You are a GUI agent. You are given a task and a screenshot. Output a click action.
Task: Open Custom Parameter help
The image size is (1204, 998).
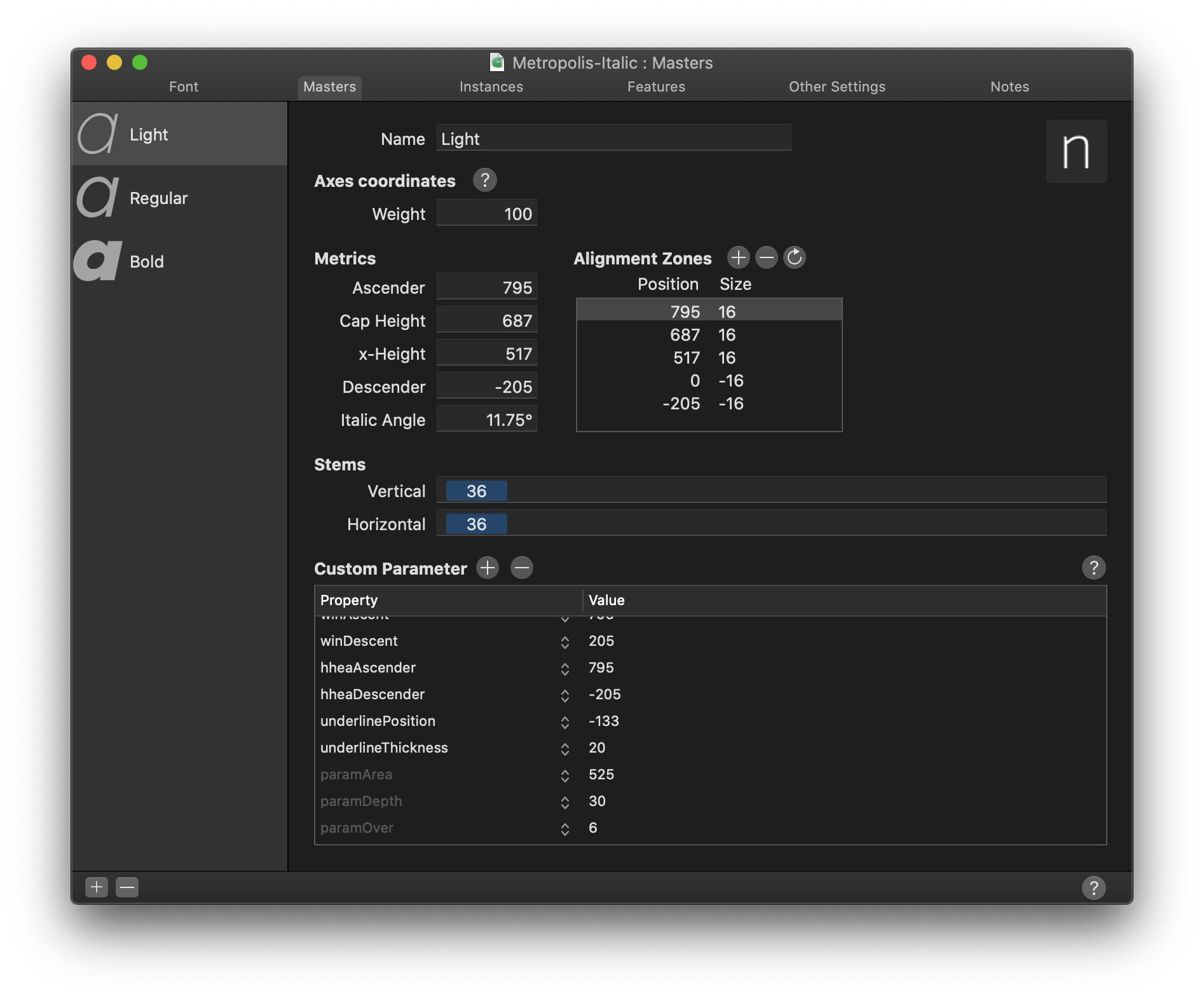click(1093, 568)
